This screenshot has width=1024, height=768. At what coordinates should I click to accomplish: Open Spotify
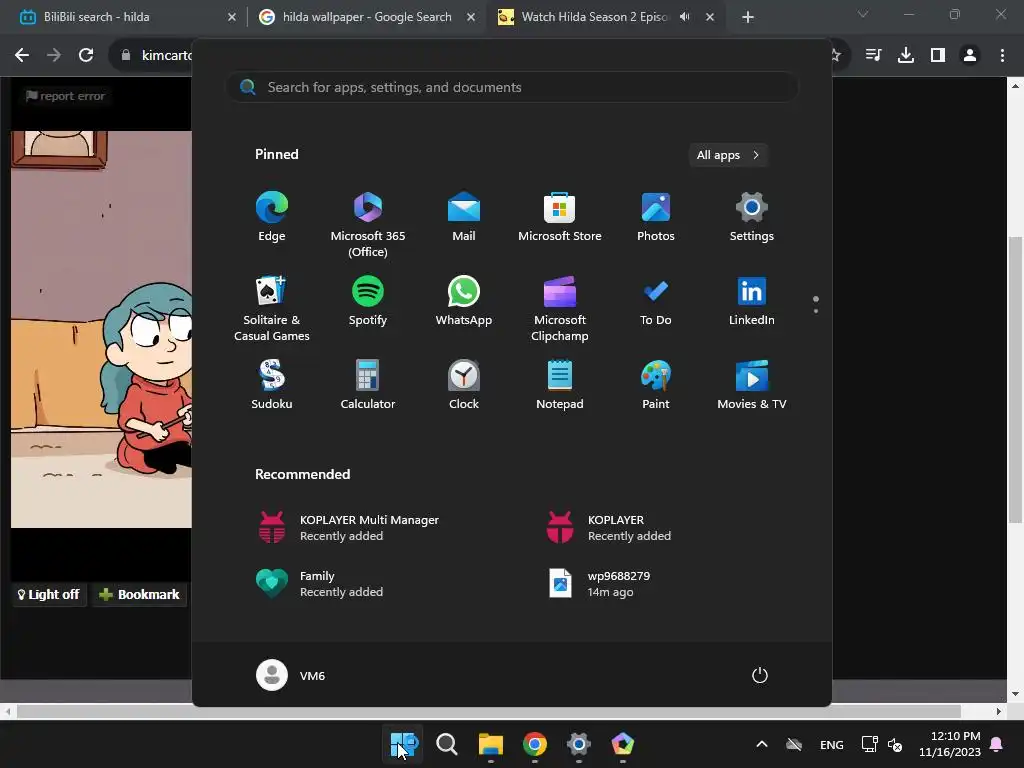point(368,301)
